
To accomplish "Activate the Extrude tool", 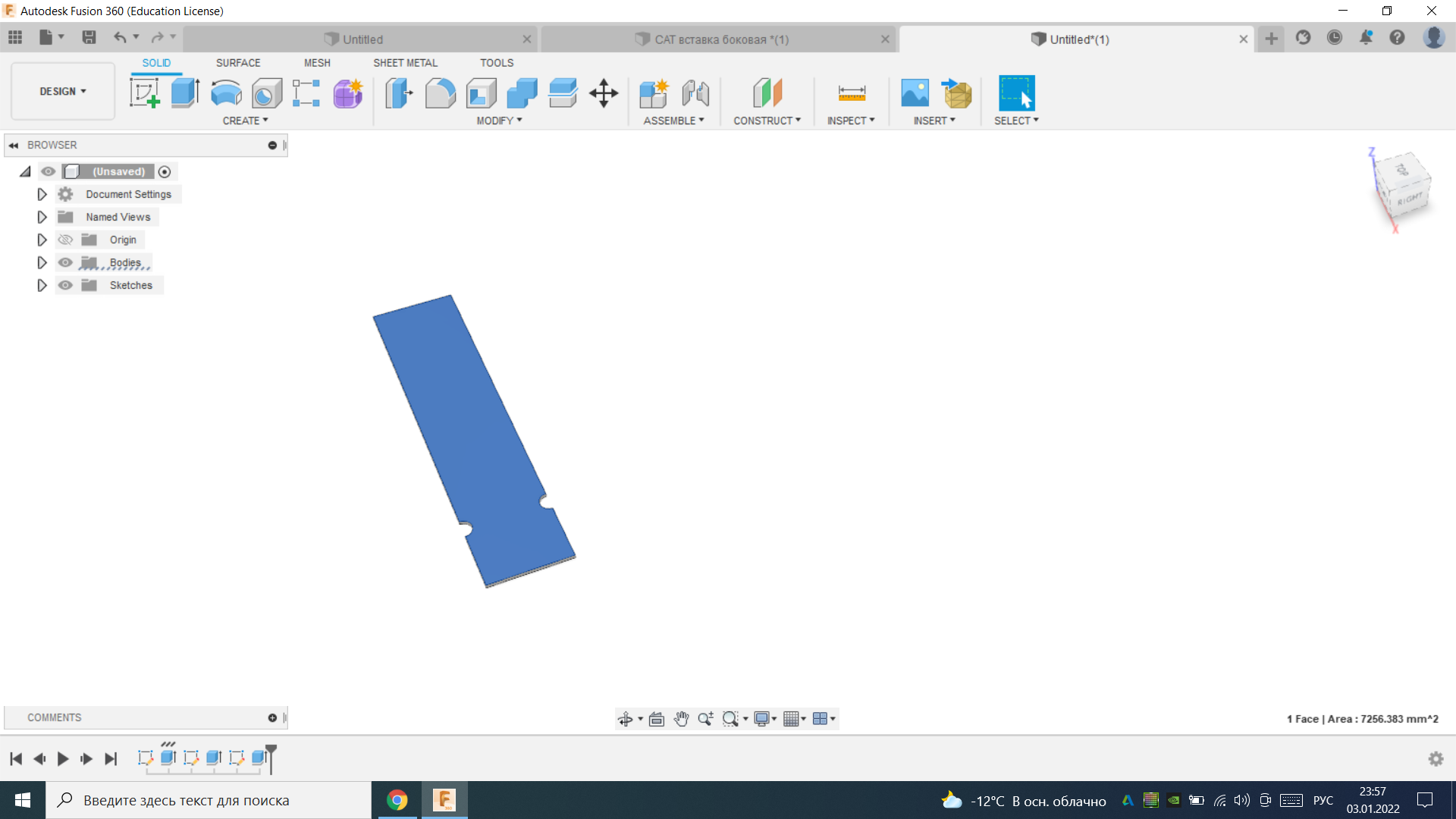I will point(185,93).
